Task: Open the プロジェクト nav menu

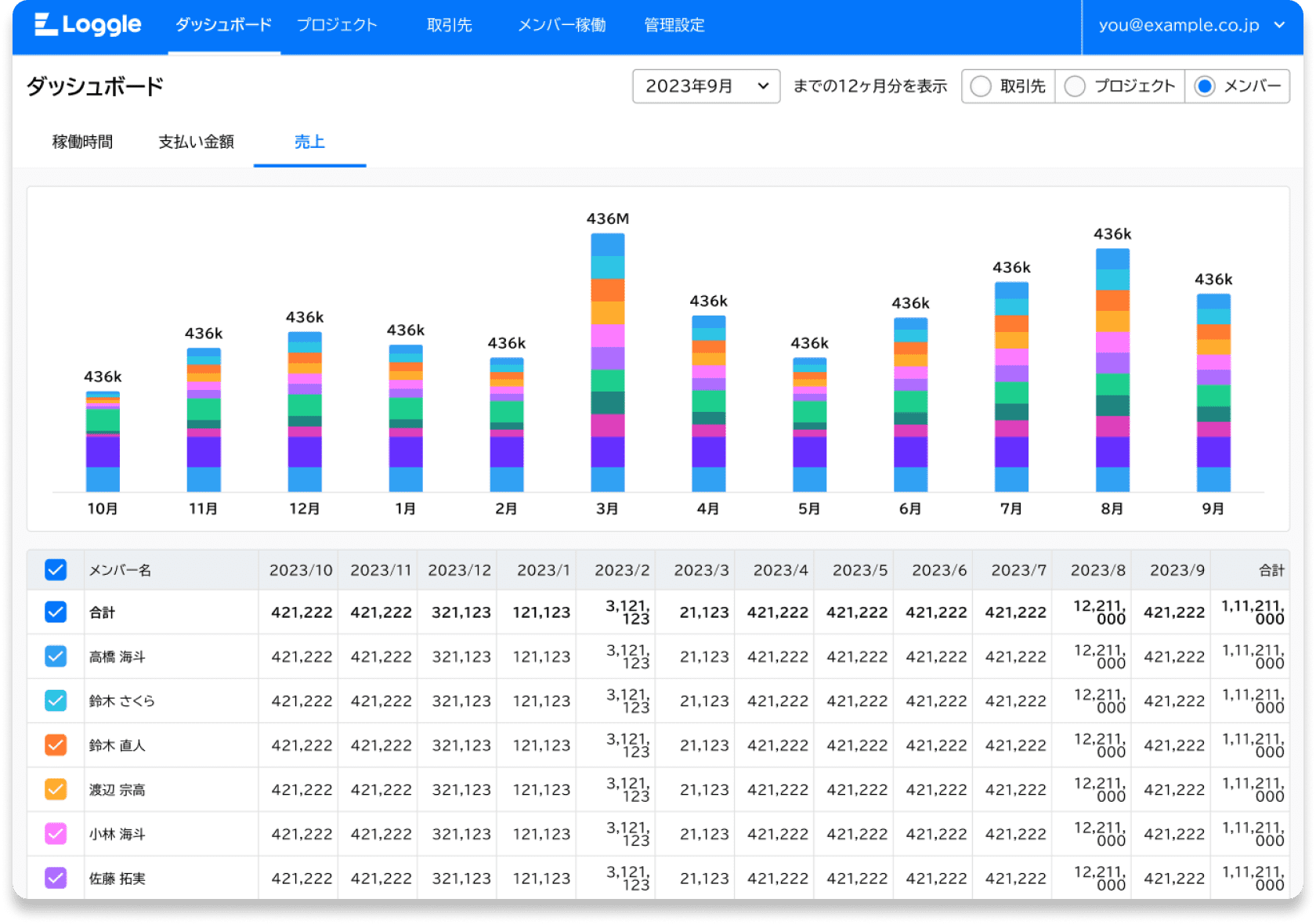Action: pos(338,25)
